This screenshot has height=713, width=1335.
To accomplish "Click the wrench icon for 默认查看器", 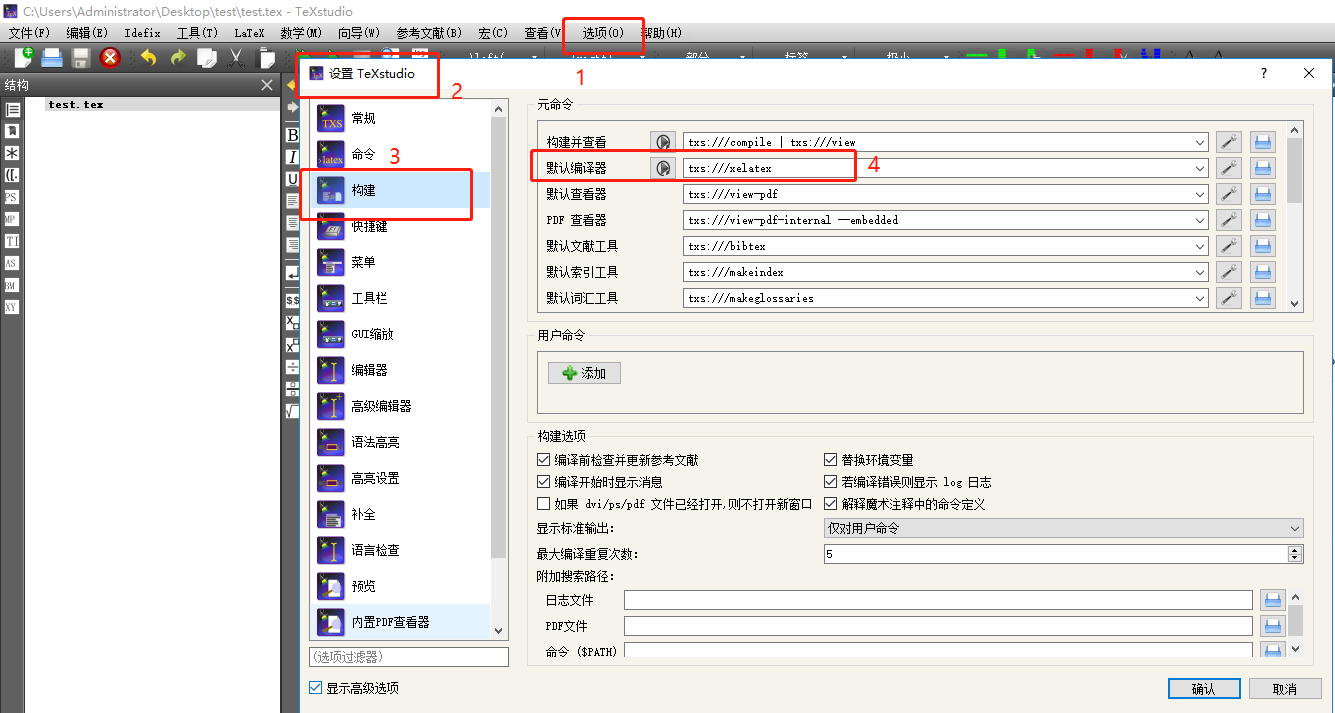I will click(x=1229, y=194).
